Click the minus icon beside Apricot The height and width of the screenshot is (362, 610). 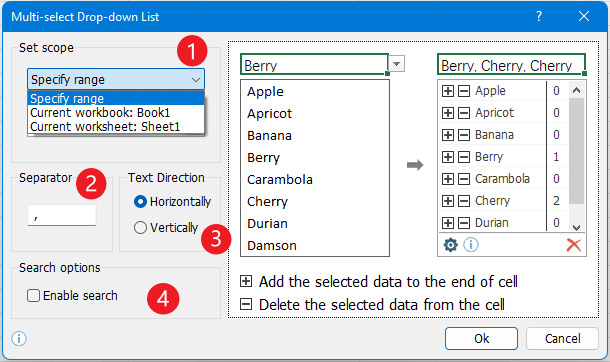point(463,113)
